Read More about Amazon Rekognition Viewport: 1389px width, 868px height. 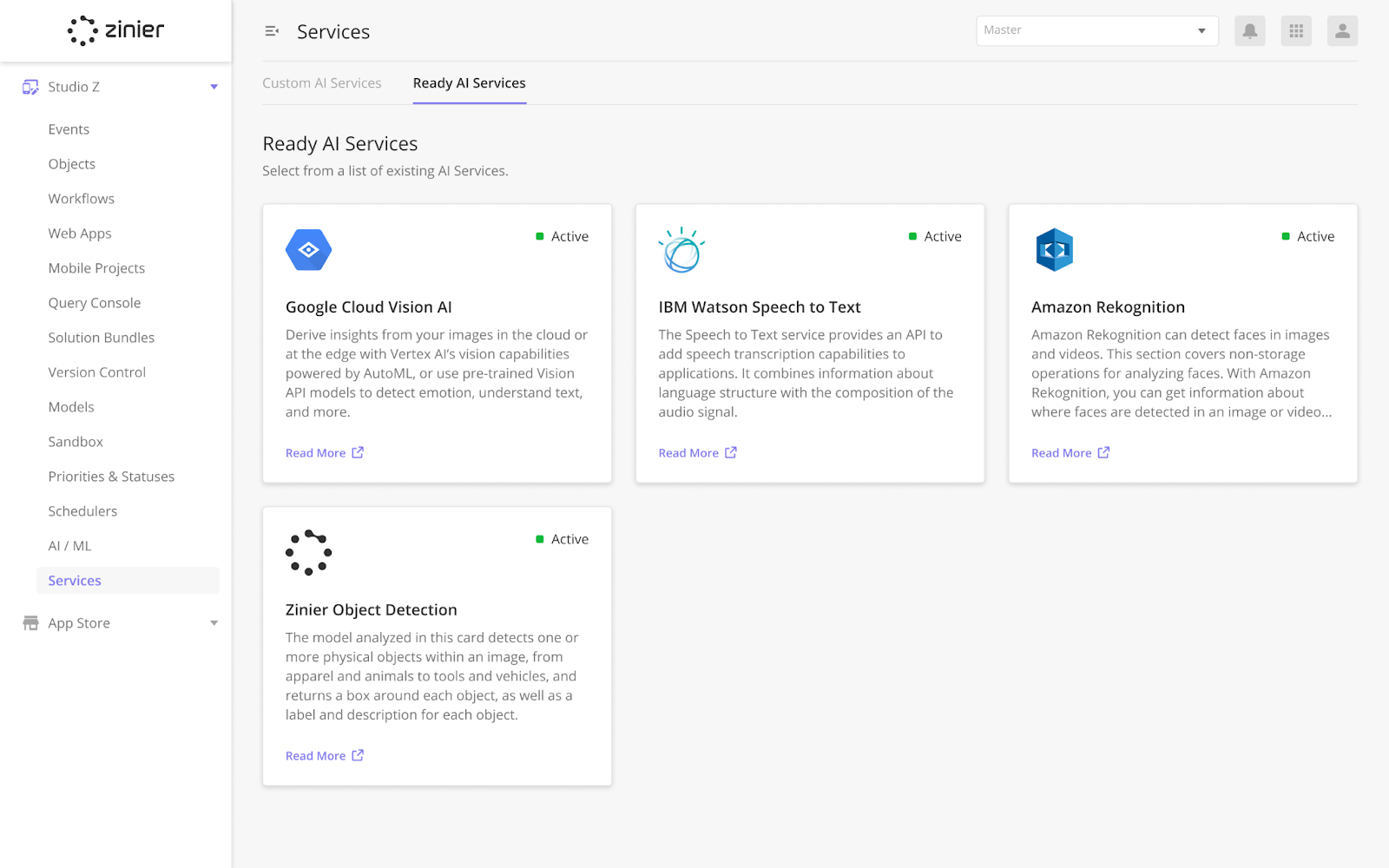[1062, 453]
